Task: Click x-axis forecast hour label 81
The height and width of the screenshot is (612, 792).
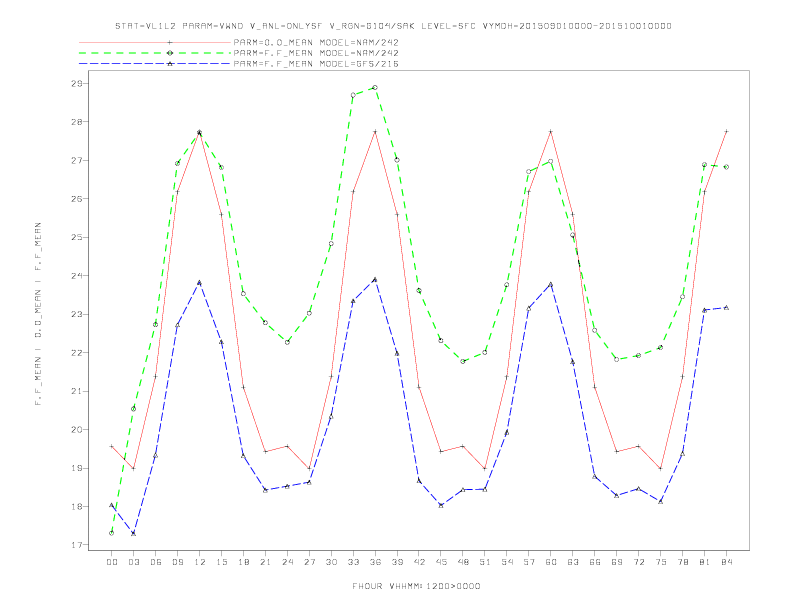Action: pyautogui.click(x=705, y=562)
